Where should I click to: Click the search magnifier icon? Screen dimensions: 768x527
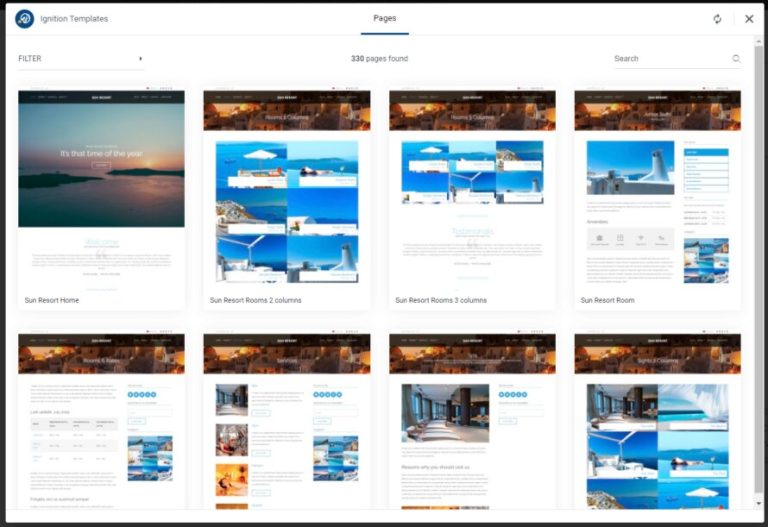tap(736, 59)
